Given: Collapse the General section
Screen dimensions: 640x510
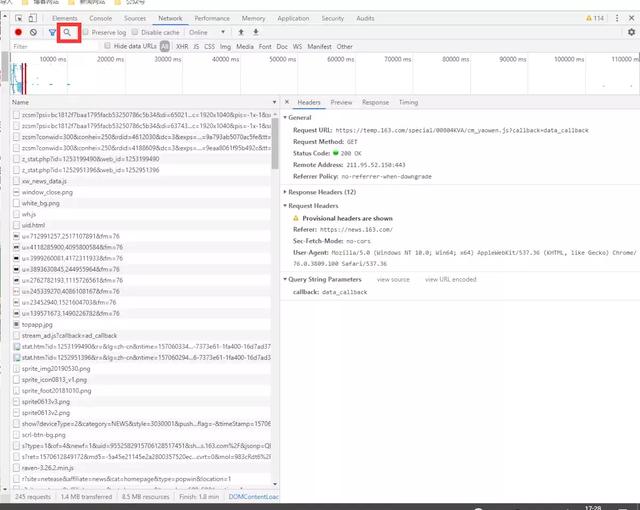Looking at the screenshot, I should [x=285, y=118].
